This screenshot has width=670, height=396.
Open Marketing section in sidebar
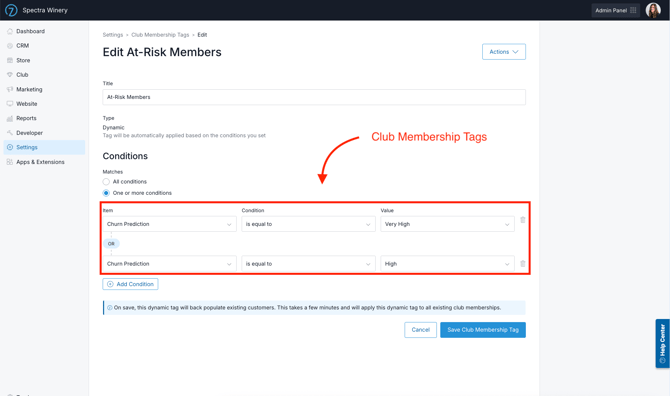click(29, 89)
